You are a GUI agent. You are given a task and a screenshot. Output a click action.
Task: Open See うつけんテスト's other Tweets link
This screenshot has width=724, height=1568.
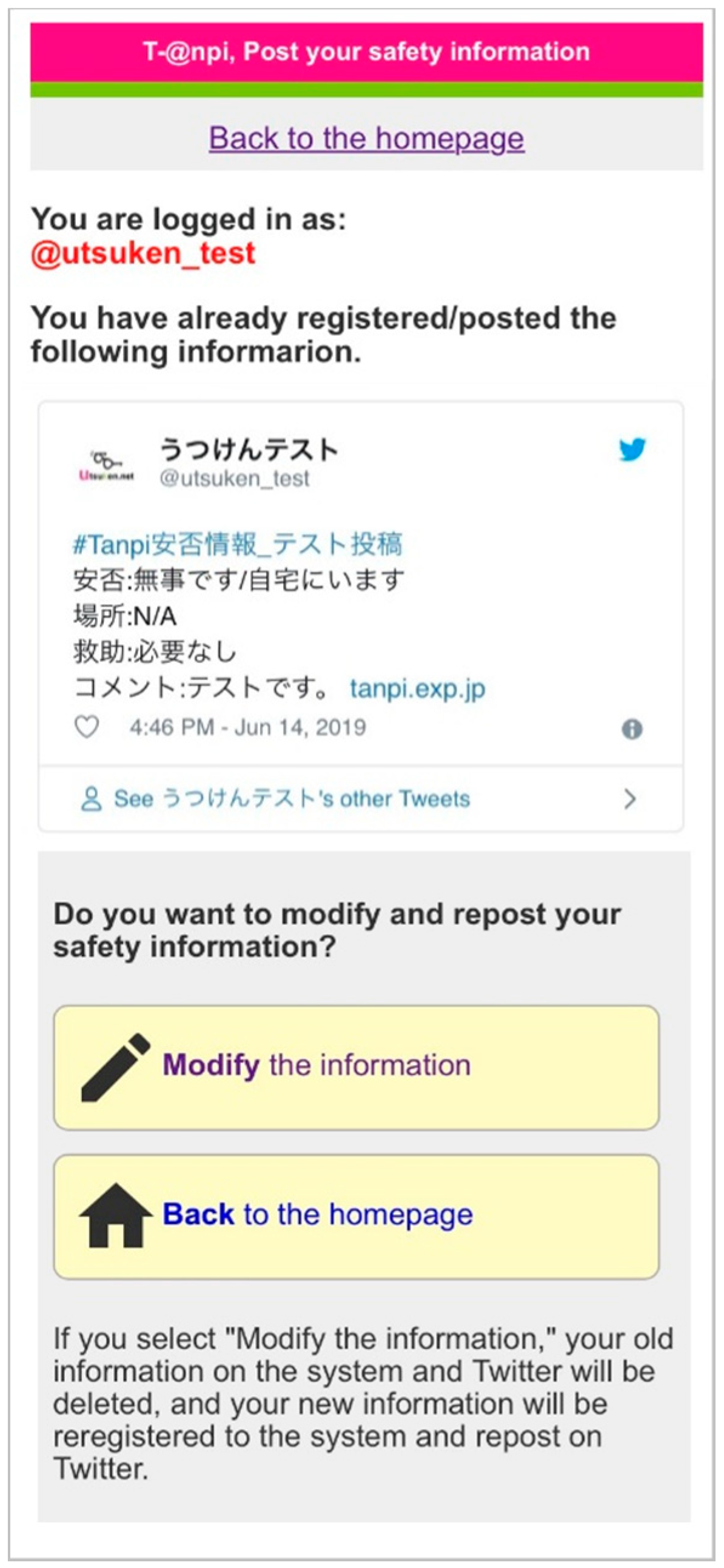[x=292, y=799]
